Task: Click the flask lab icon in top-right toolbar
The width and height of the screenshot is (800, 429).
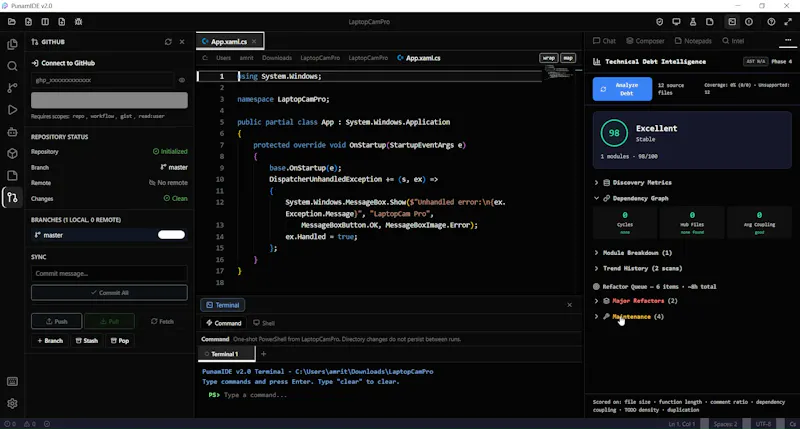Action: (x=693, y=22)
